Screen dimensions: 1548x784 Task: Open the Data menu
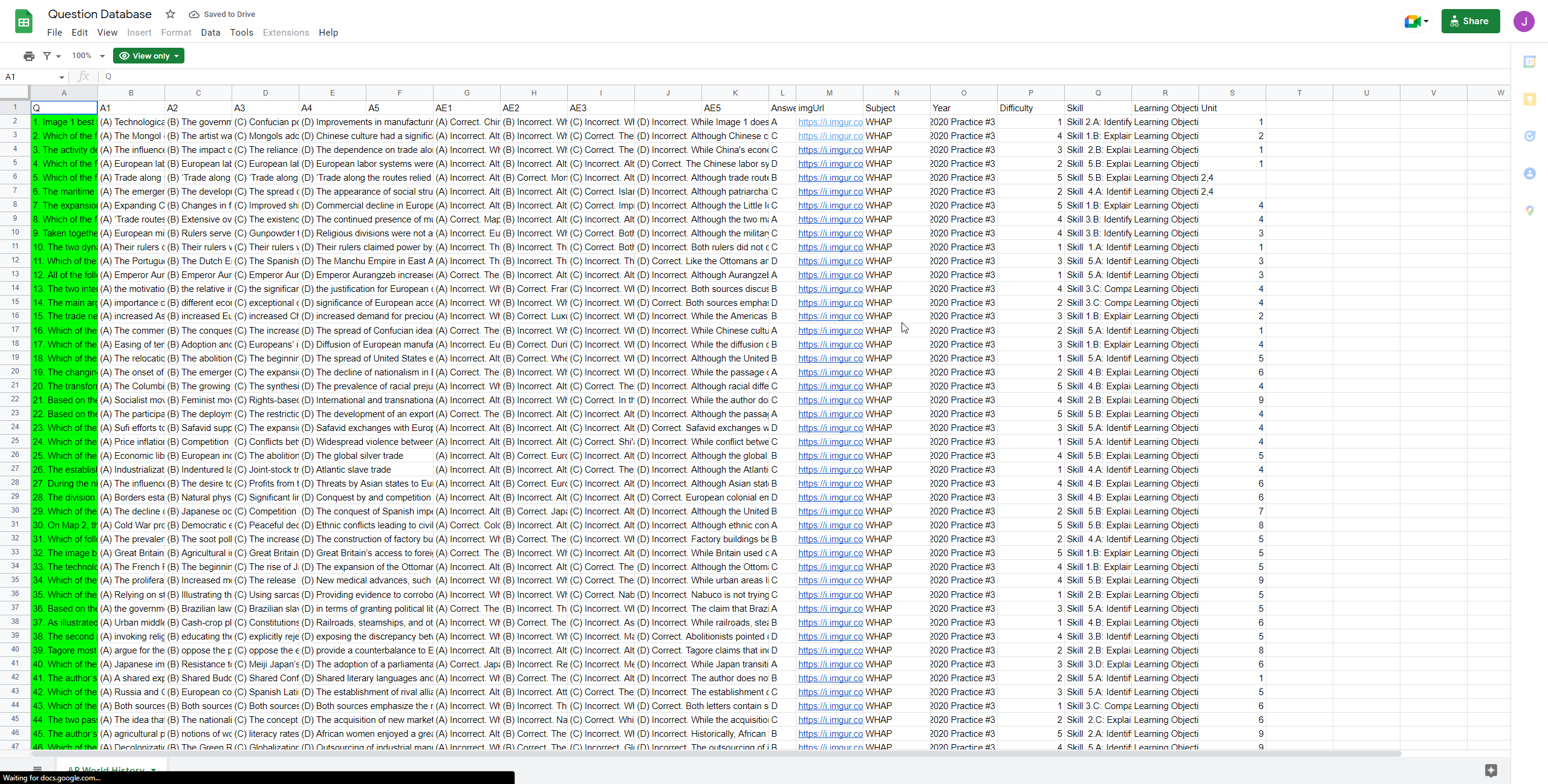pyautogui.click(x=210, y=33)
